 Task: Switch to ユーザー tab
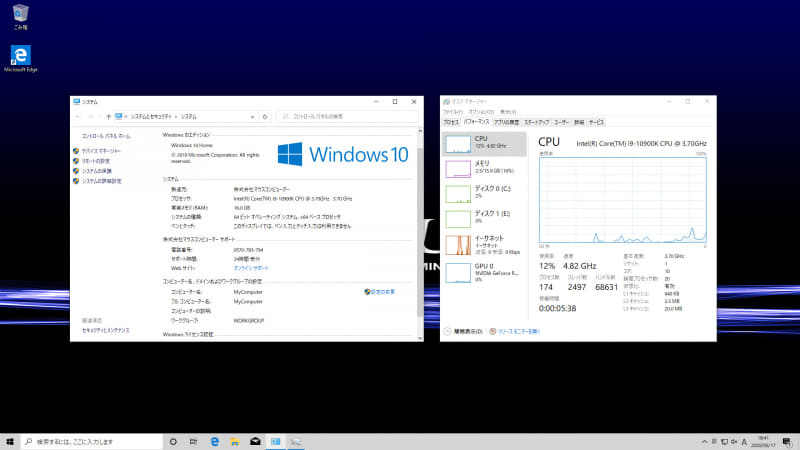561,122
